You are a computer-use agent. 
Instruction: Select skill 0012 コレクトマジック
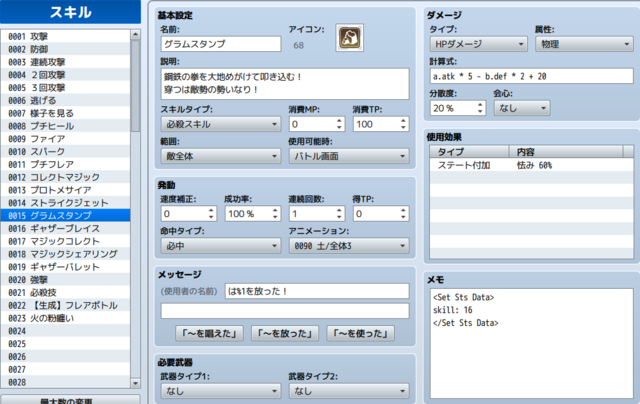pos(65,177)
